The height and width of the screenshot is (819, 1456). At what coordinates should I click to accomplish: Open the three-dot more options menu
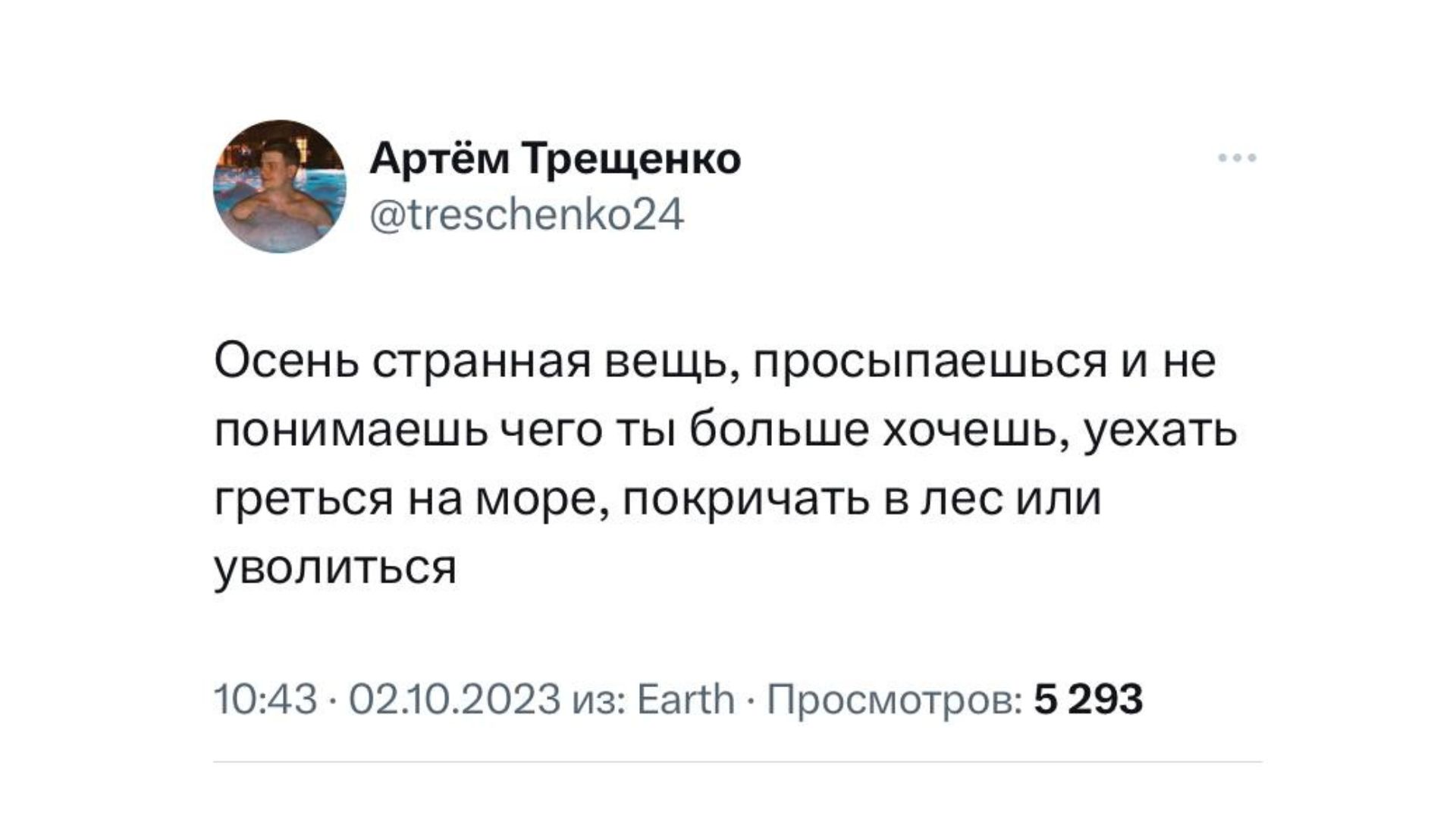tap(1237, 158)
